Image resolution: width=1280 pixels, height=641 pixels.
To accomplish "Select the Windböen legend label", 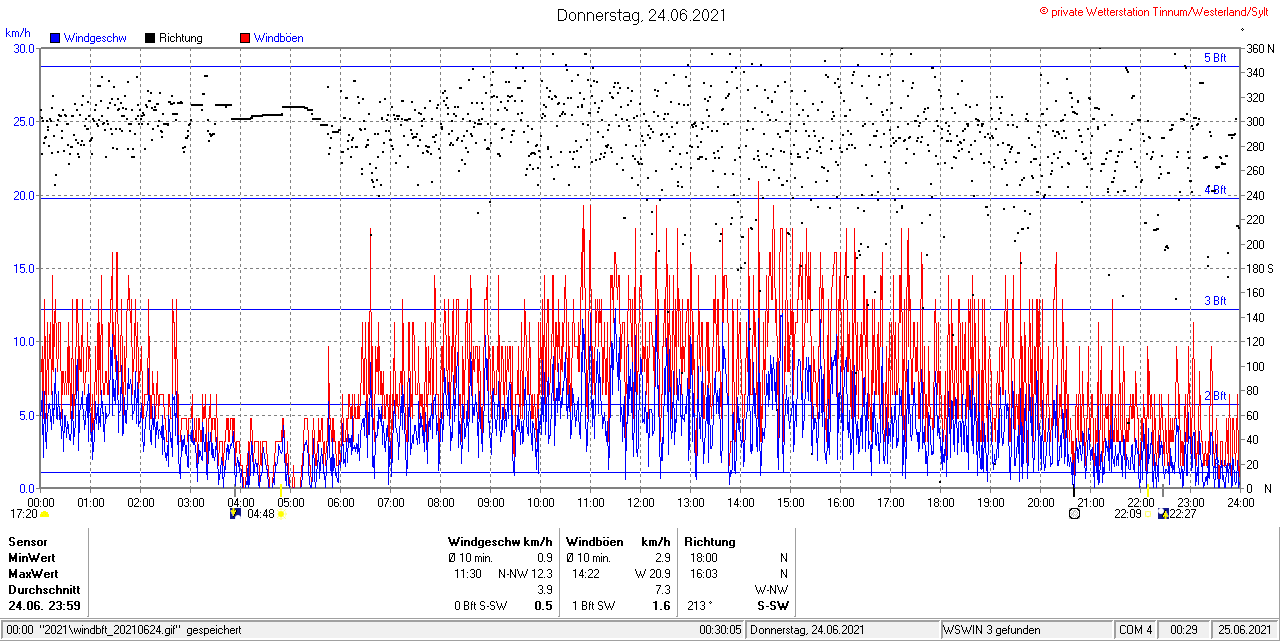I will point(279,38).
